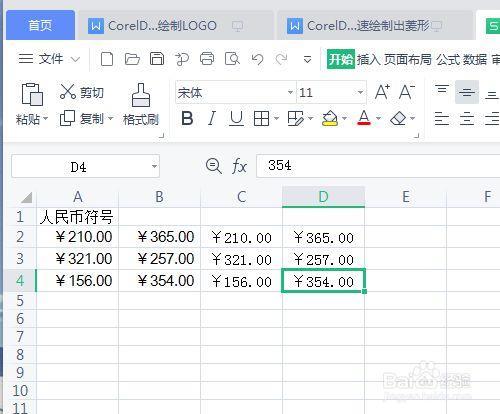Click the Undo arrow
Screen dimensions: 500x414
click(257, 59)
